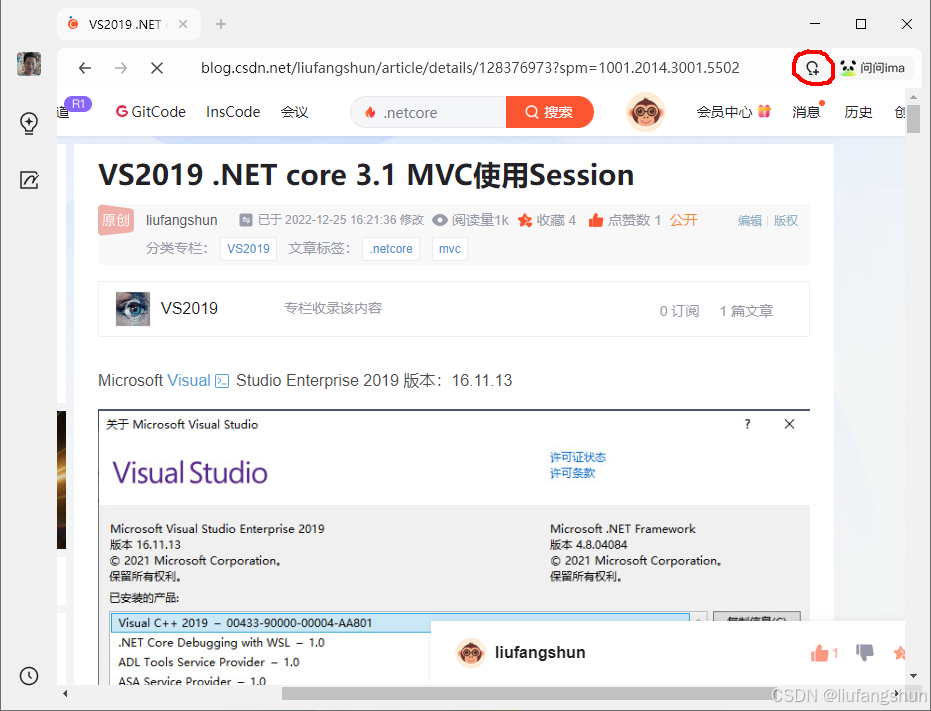Click the 原创 original badge

(116, 220)
